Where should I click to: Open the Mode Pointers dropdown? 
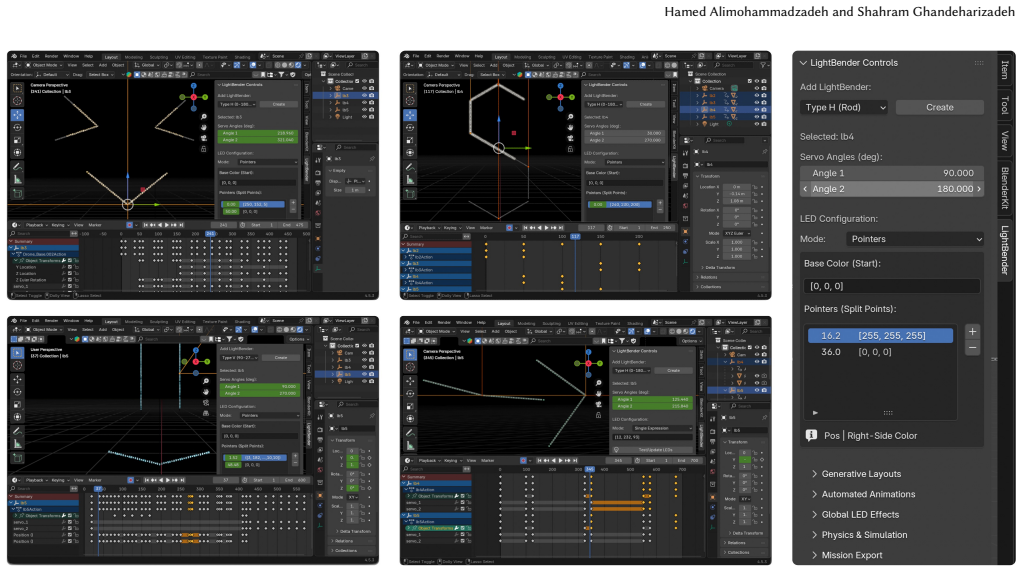click(x=914, y=239)
